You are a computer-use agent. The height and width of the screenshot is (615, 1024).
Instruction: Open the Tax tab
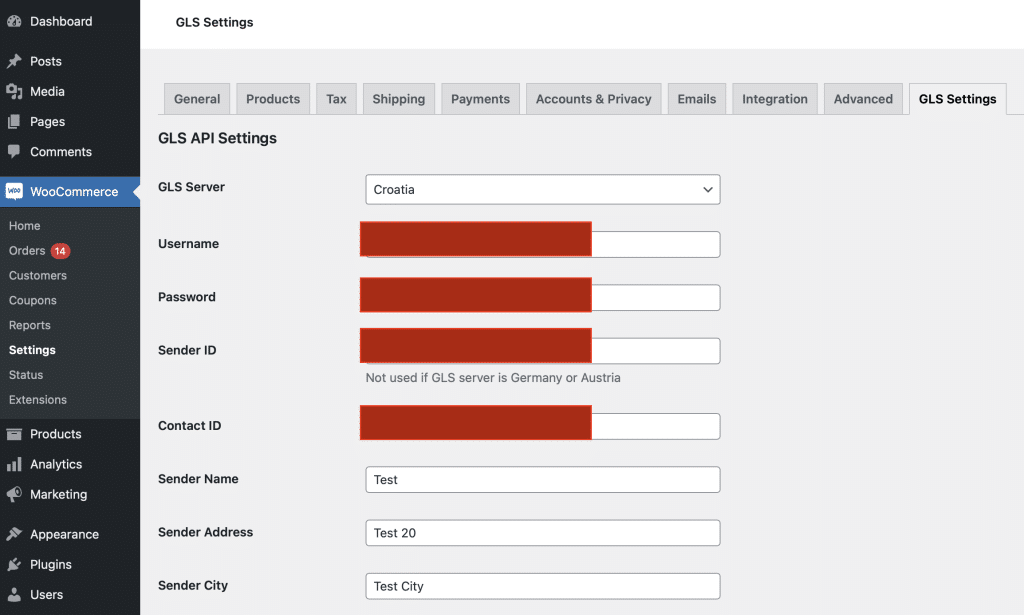336,99
